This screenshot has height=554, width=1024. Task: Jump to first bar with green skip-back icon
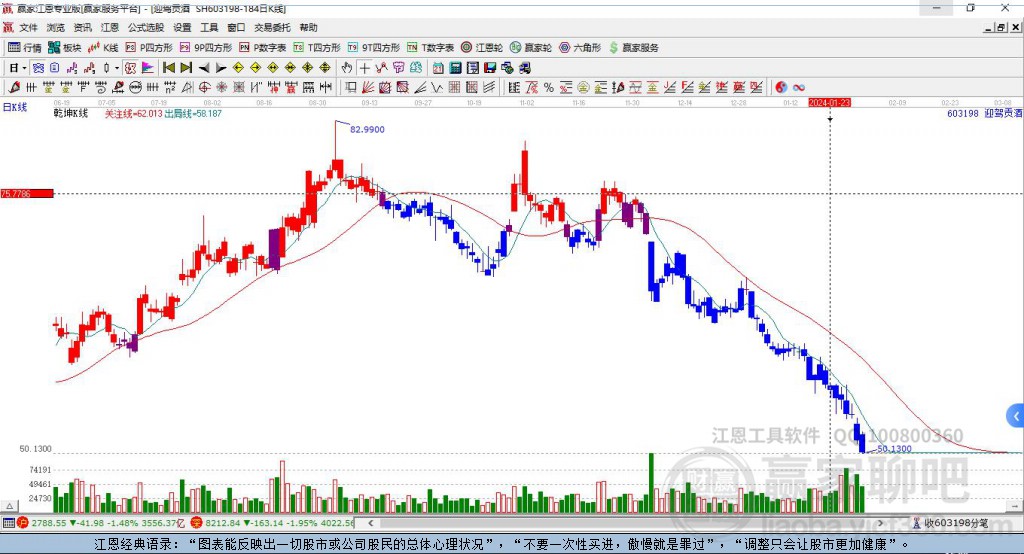[x=168, y=68]
